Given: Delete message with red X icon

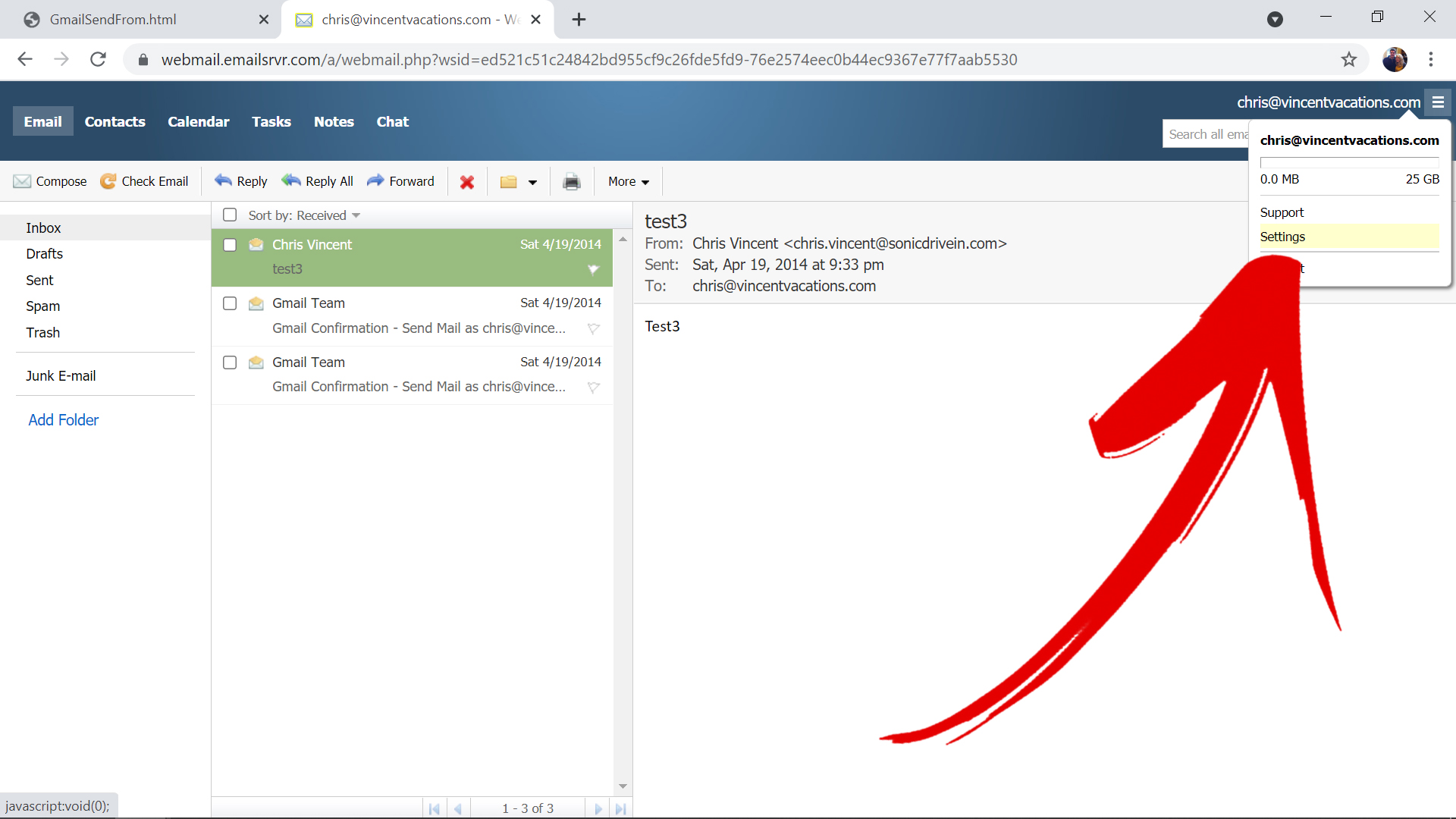Looking at the screenshot, I should 467,182.
